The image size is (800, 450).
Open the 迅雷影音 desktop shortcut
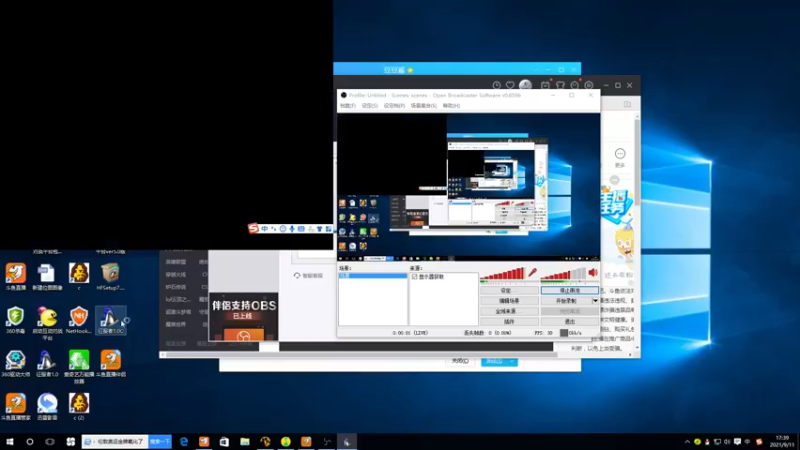[x=47, y=407]
